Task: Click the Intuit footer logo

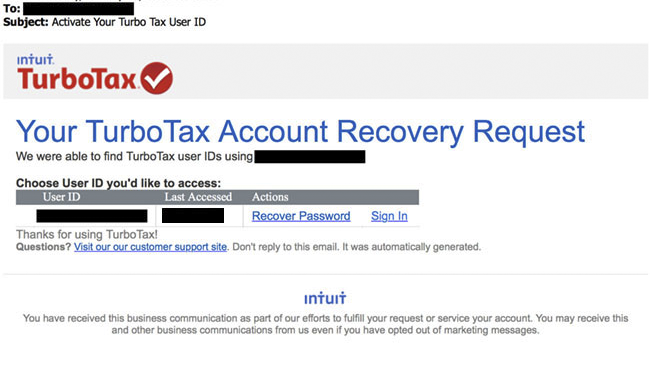Action: click(x=325, y=298)
